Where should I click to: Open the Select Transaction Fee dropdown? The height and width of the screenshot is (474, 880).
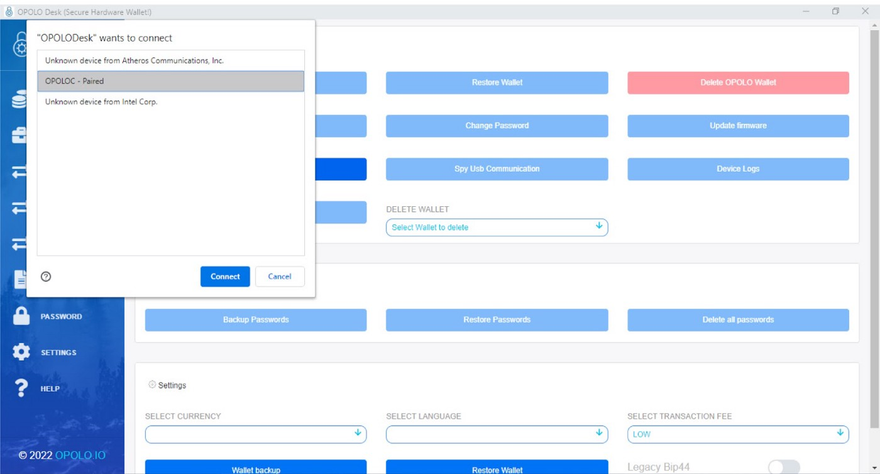point(738,434)
